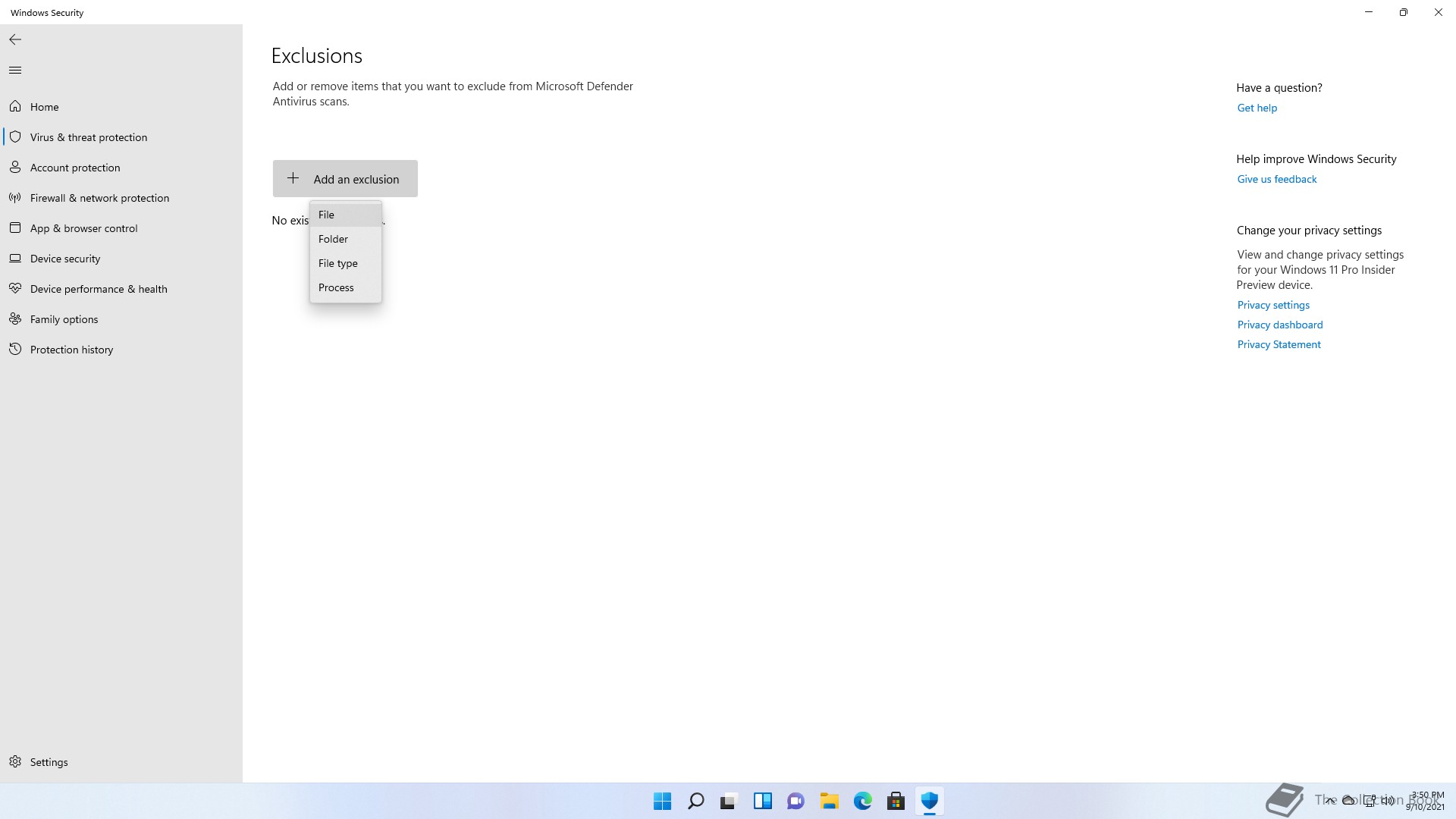Click 'Change your privacy settings' heading

click(x=1309, y=231)
